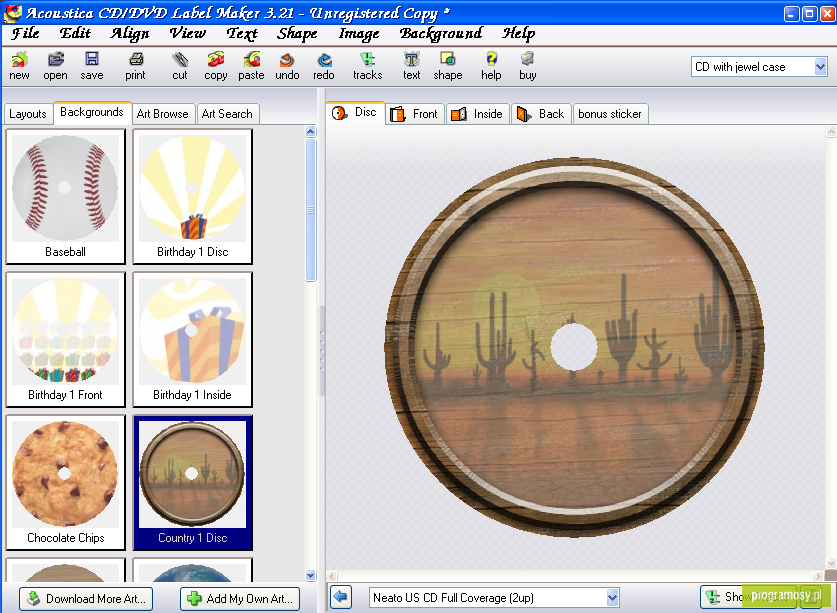Paste using the paste toolbar icon
The height and width of the screenshot is (613, 837).
(x=251, y=66)
